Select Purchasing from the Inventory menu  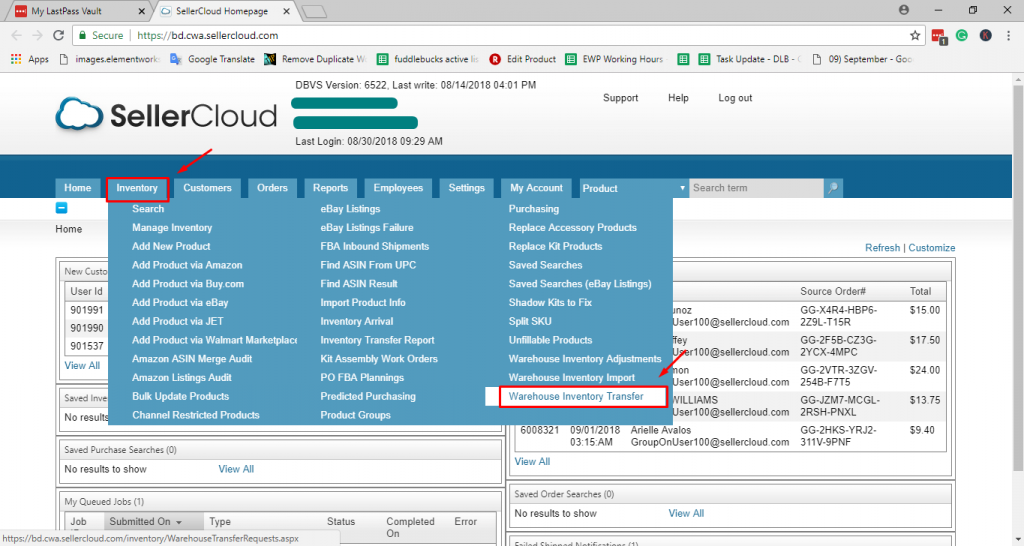coord(534,209)
